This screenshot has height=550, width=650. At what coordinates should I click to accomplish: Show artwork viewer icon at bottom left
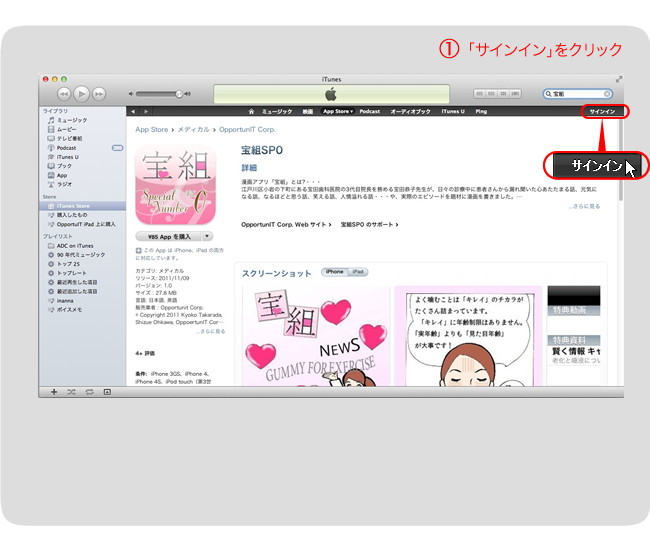(107, 391)
